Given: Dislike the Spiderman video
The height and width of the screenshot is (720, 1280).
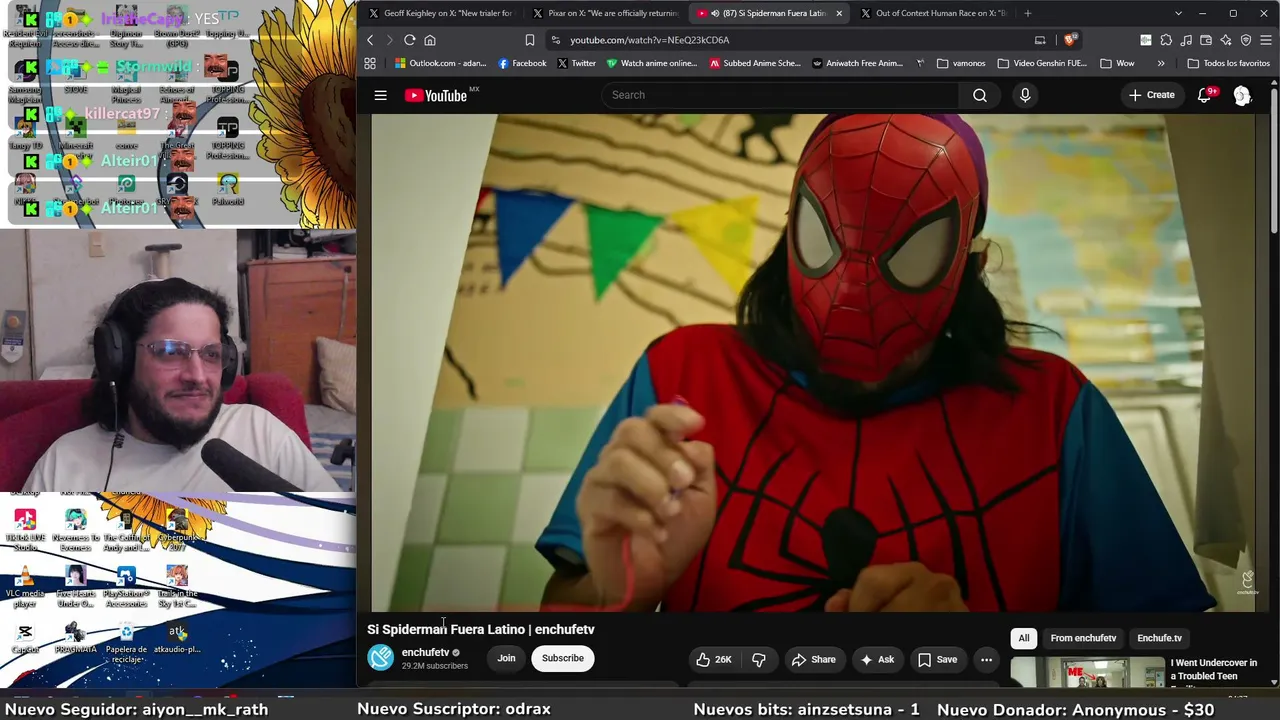Looking at the screenshot, I should point(759,659).
